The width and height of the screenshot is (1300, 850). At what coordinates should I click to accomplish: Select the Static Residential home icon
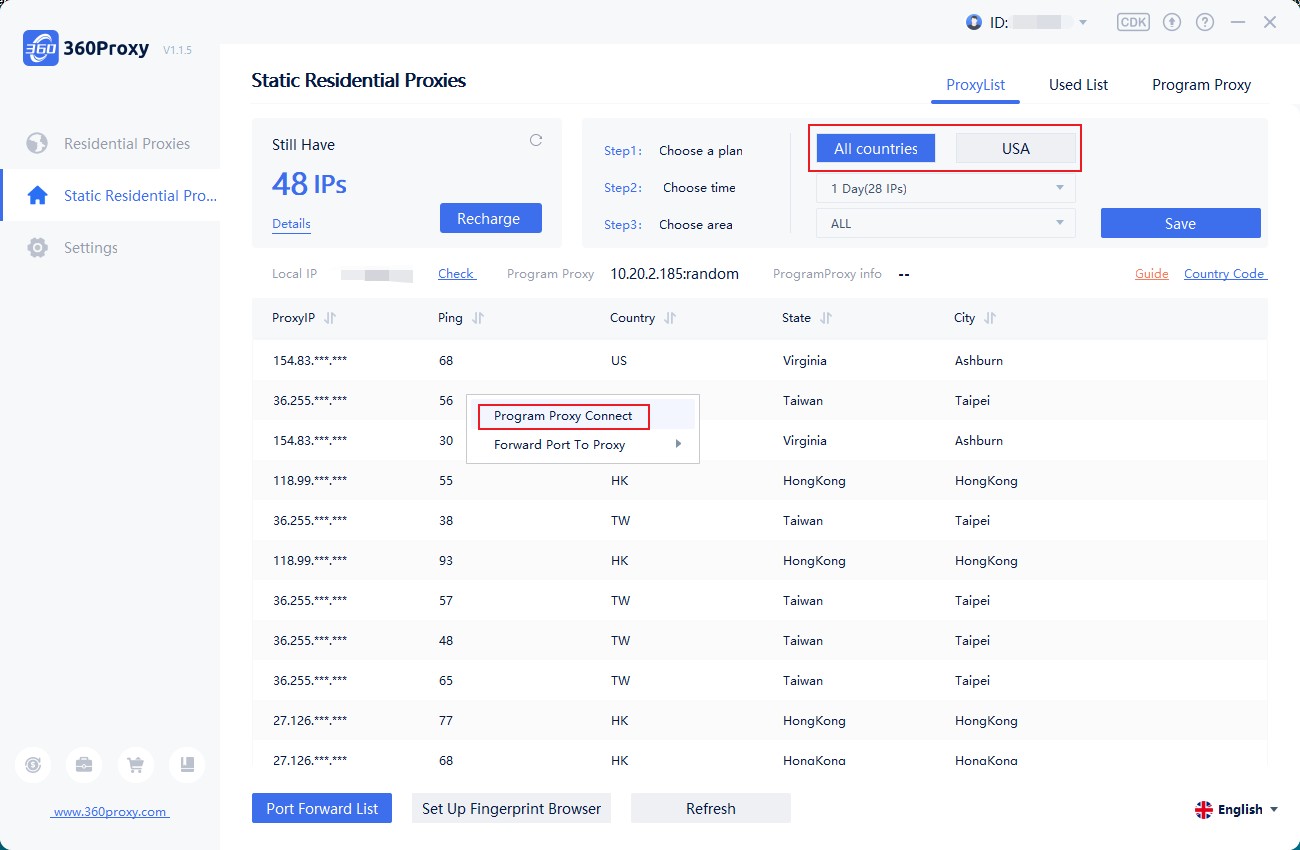tap(37, 196)
